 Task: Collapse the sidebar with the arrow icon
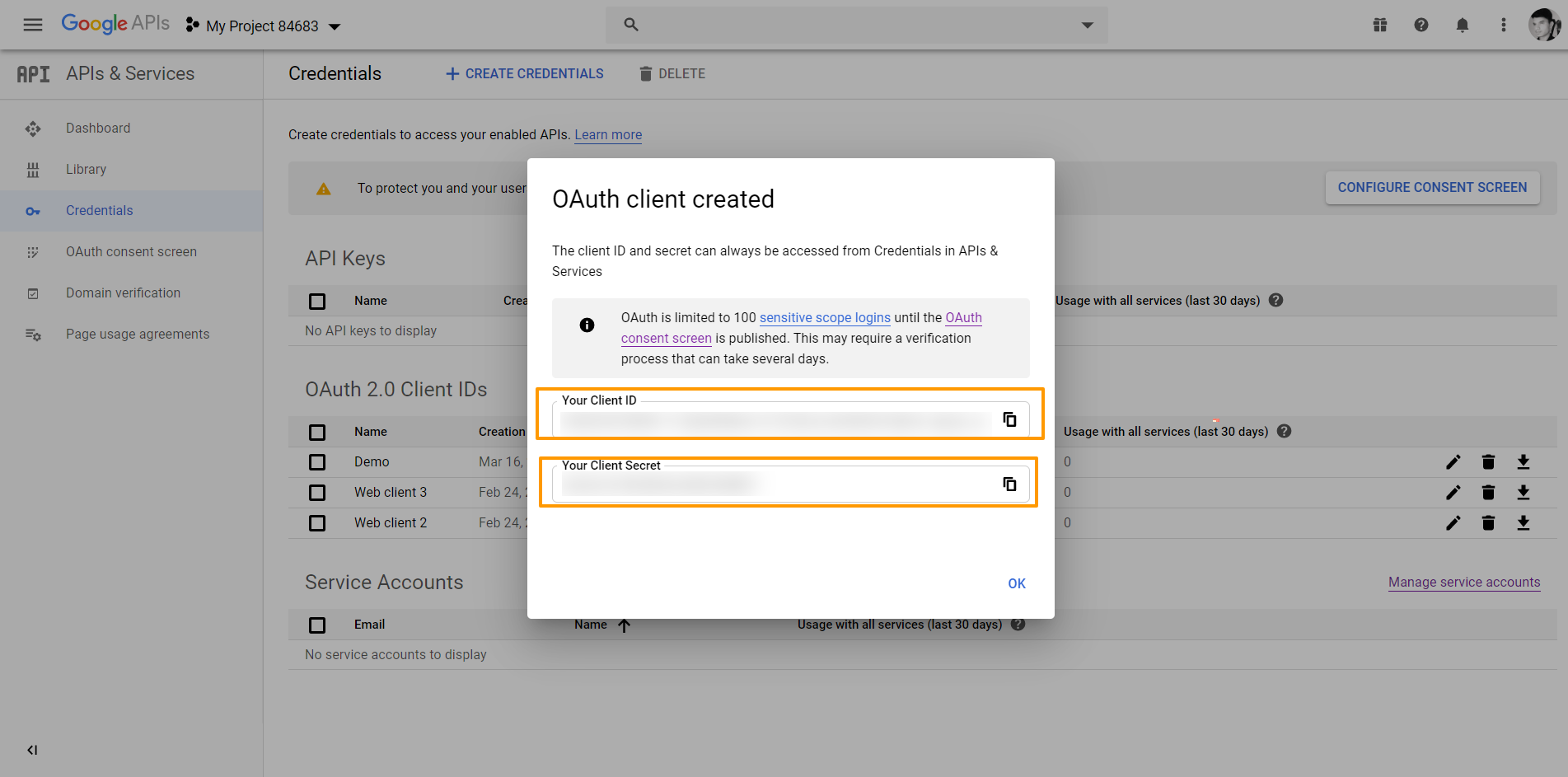pos(32,750)
